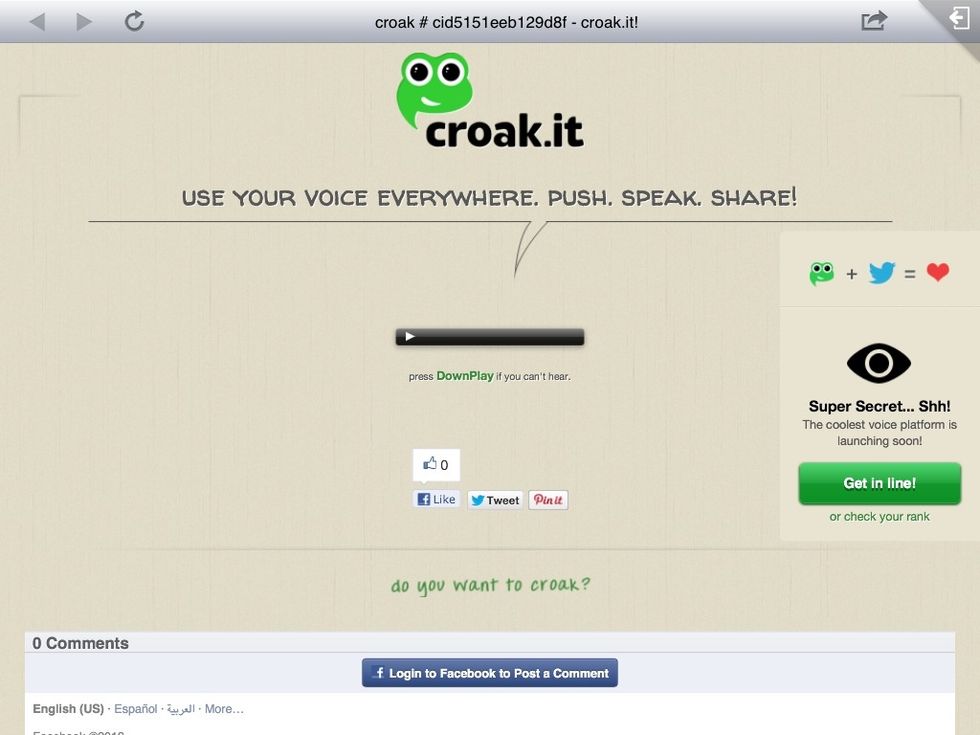Tweet this croak
This screenshot has width=980, height=735.
[x=495, y=500]
